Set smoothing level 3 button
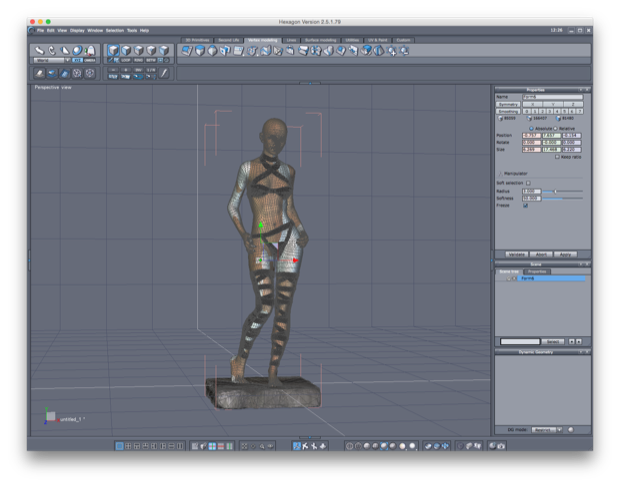The width and height of the screenshot is (620, 487). (x=550, y=111)
